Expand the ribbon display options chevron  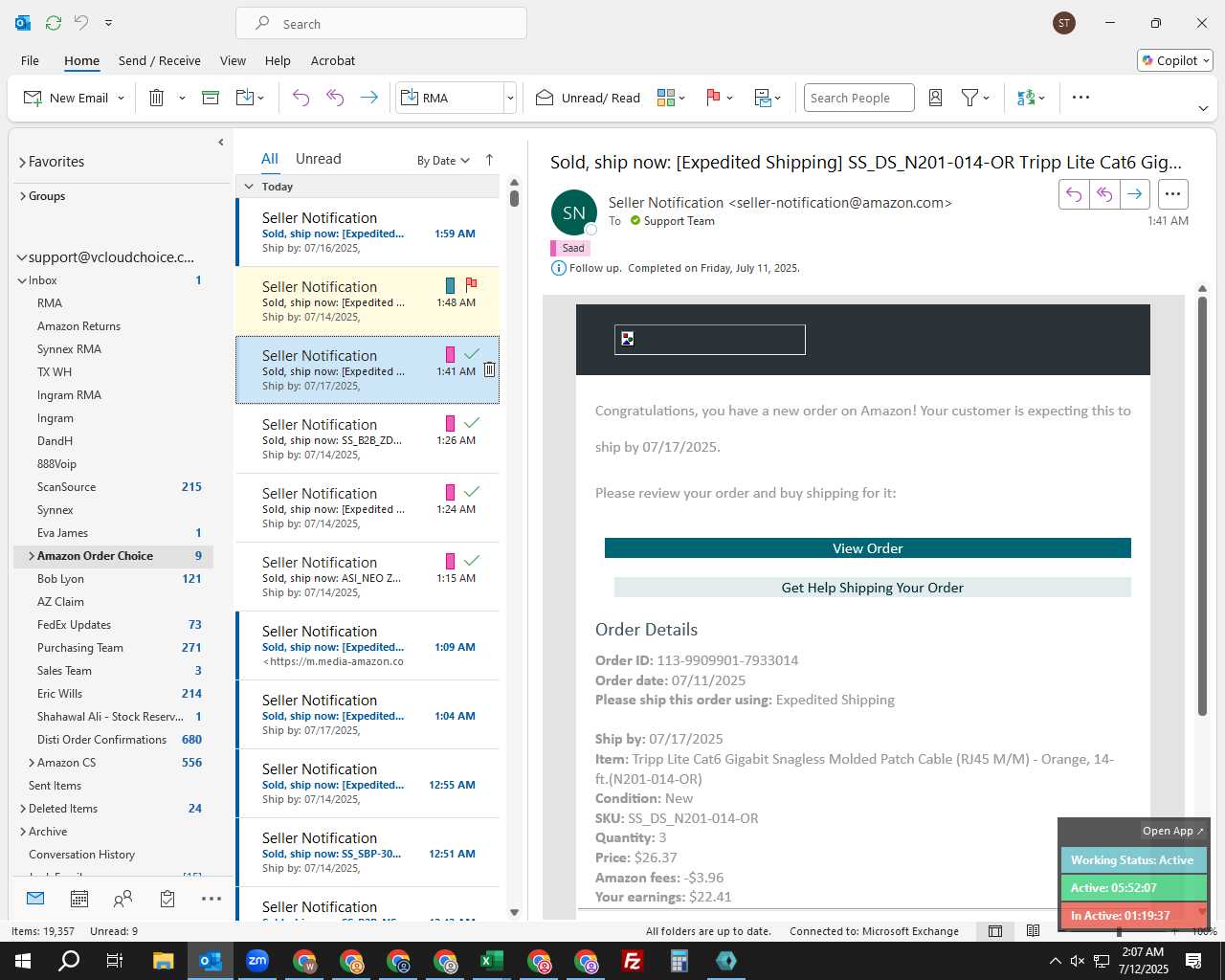click(1203, 108)
